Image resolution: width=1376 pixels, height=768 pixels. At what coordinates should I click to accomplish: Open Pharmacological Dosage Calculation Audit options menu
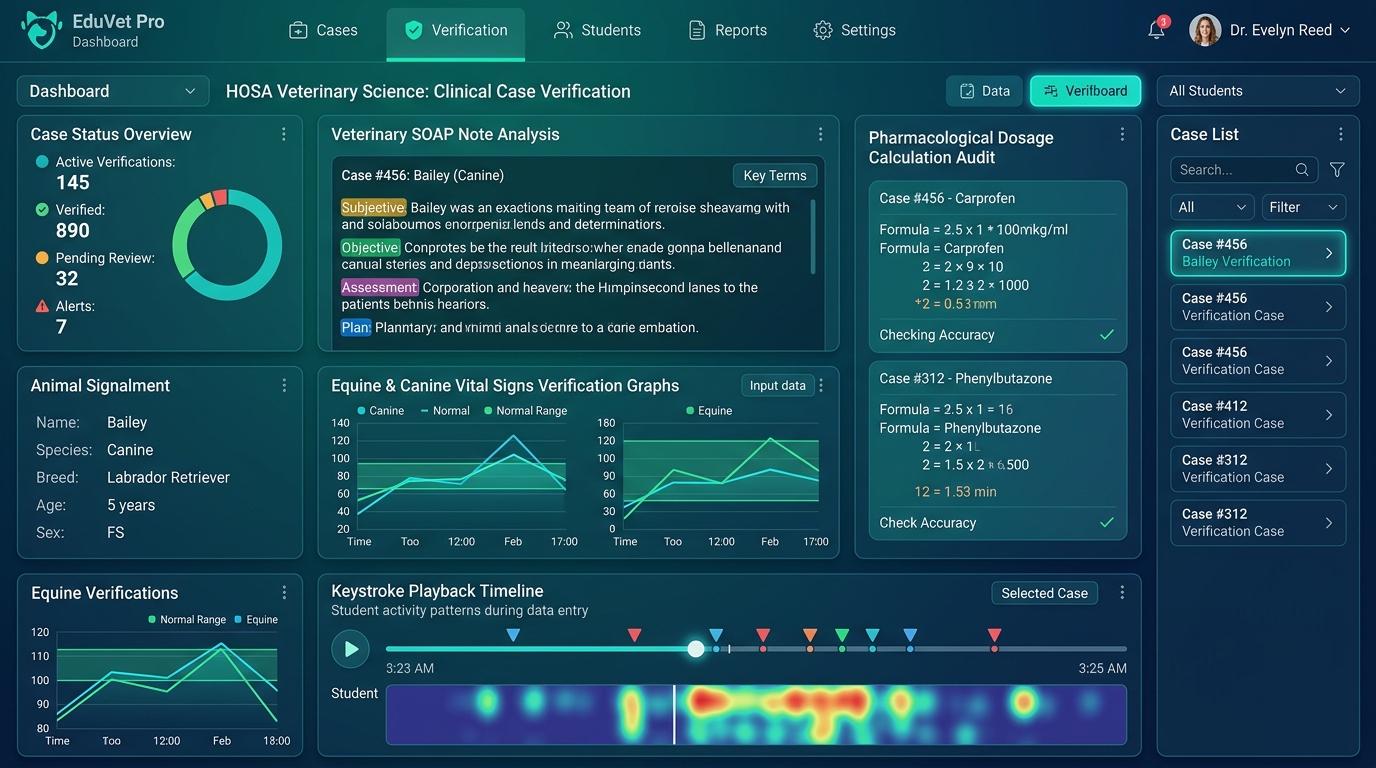point(1122,134)
